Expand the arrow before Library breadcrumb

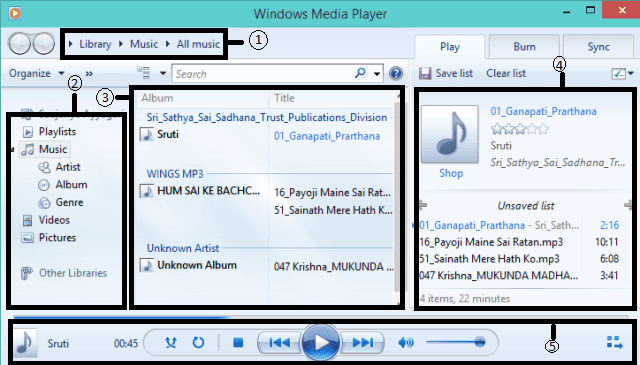(70, 44)
